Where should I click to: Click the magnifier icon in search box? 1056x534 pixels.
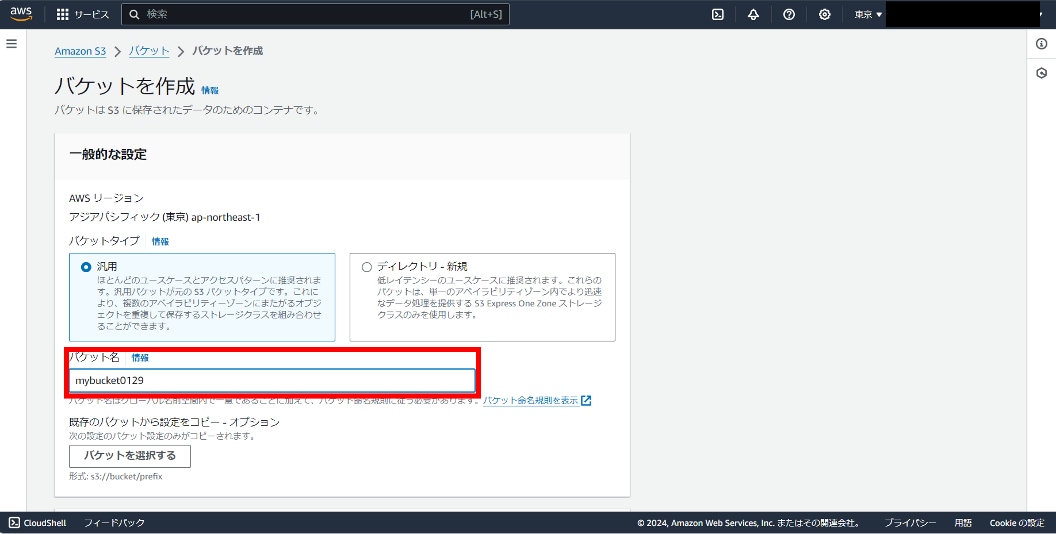pos(134,14)
